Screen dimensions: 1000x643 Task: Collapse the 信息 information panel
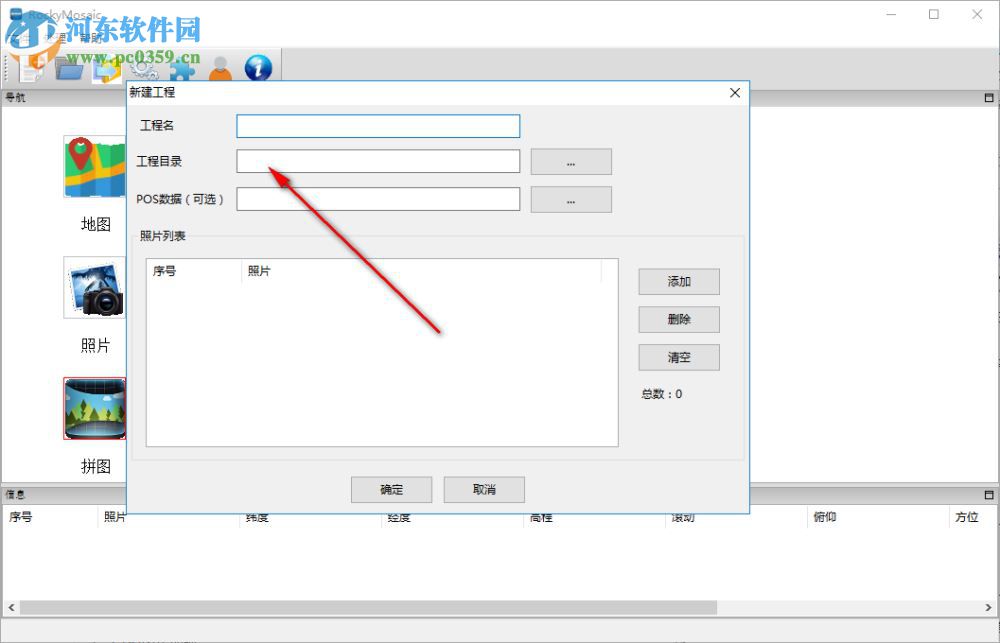988,493
